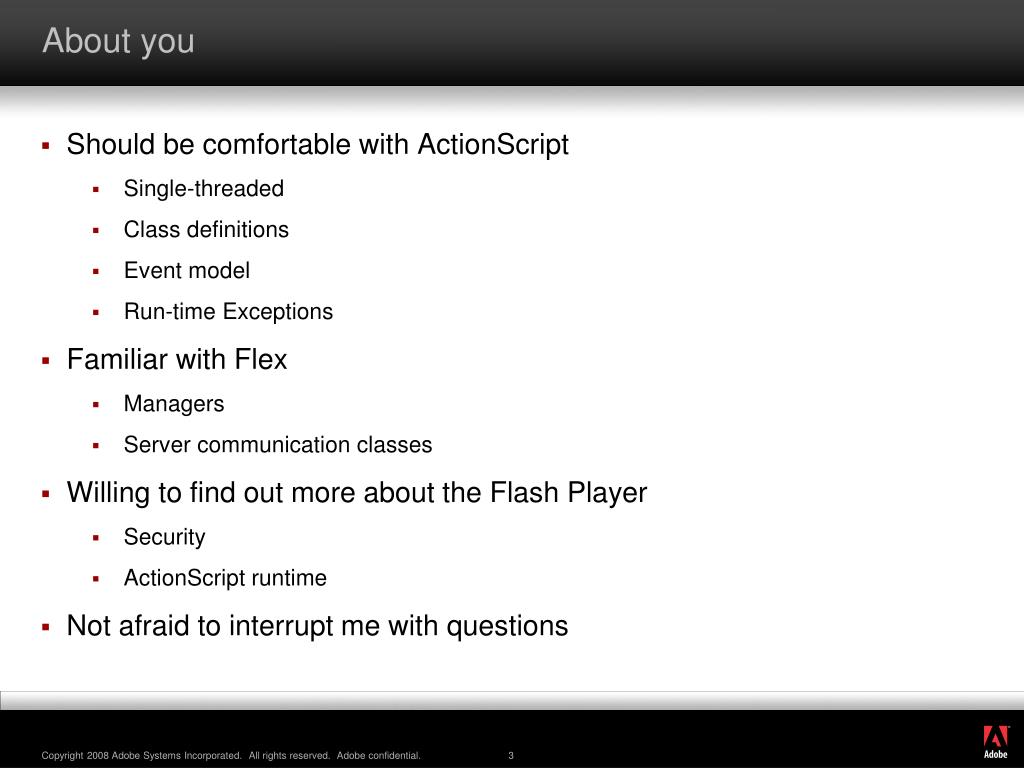Screen dimensions: 1024x768
Task: Click the 'Class definitions' bullet
Action: click(x=206, y=229)
